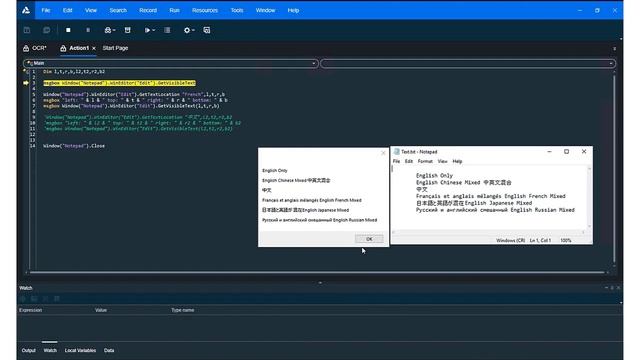Open the Edit menu in UFT

67,10
